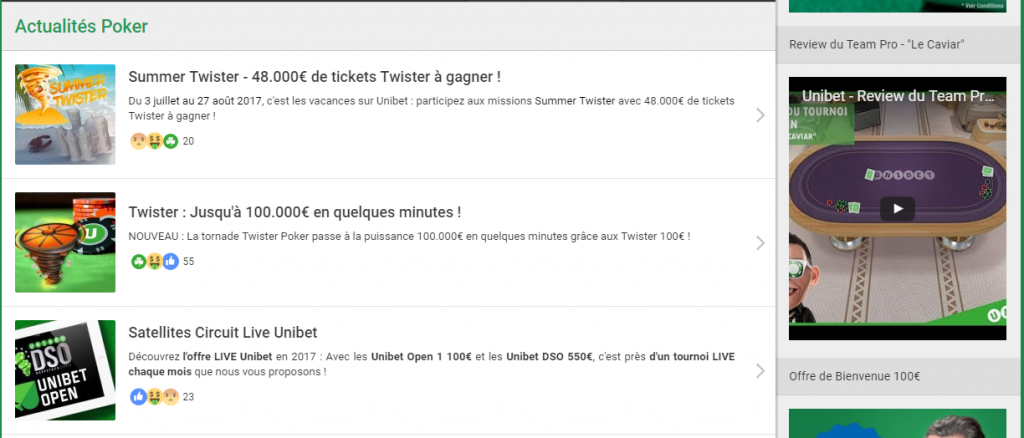Open Satellites Circuit Live Unibet chevron
The height and width of the screenshot is (438, 1024).
tap(760, 371)
